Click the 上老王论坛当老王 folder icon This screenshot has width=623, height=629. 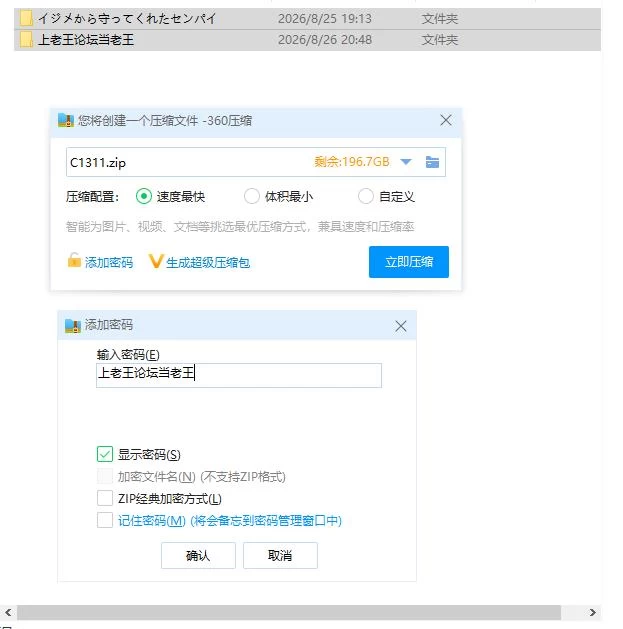[26, 40]
